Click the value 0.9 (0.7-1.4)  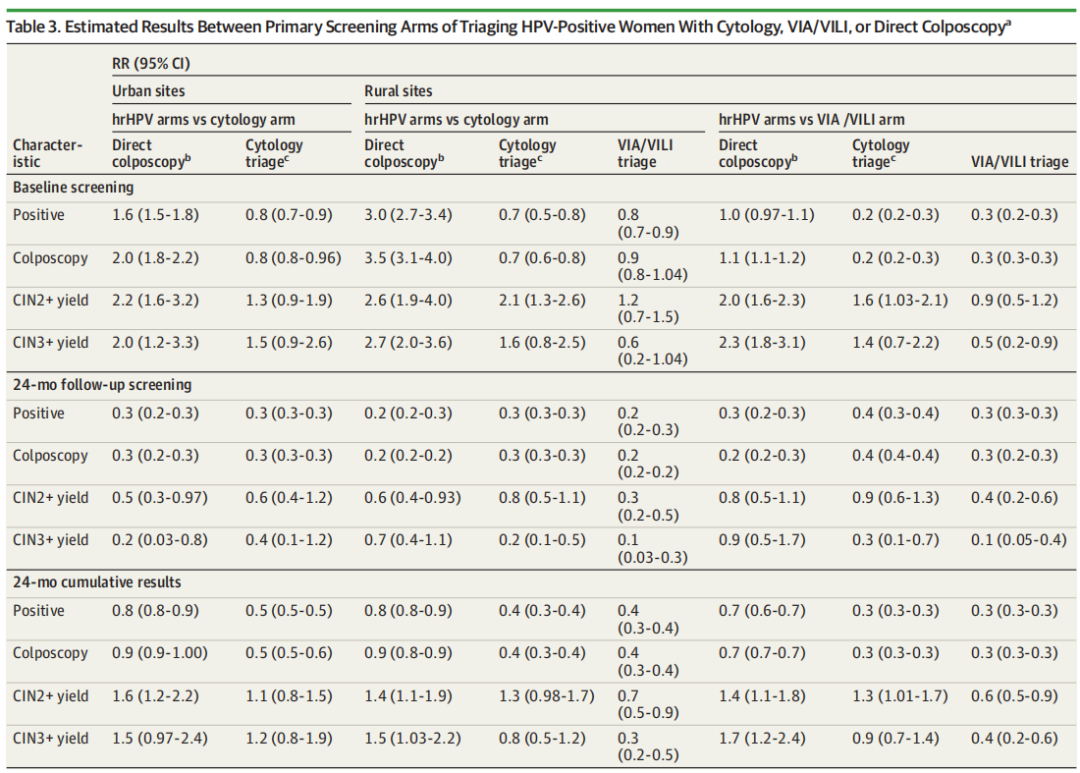[x=895, y=739]
